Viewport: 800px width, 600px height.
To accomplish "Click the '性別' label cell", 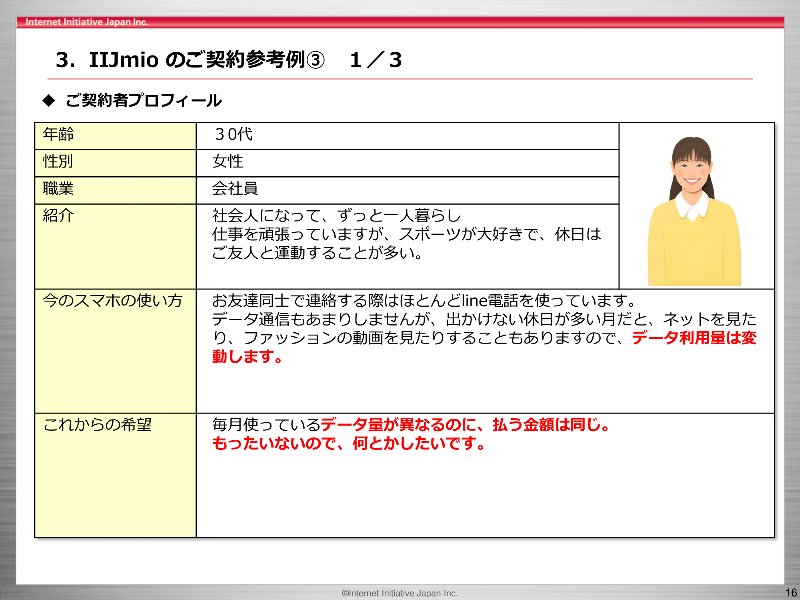I will coord(115,163).
